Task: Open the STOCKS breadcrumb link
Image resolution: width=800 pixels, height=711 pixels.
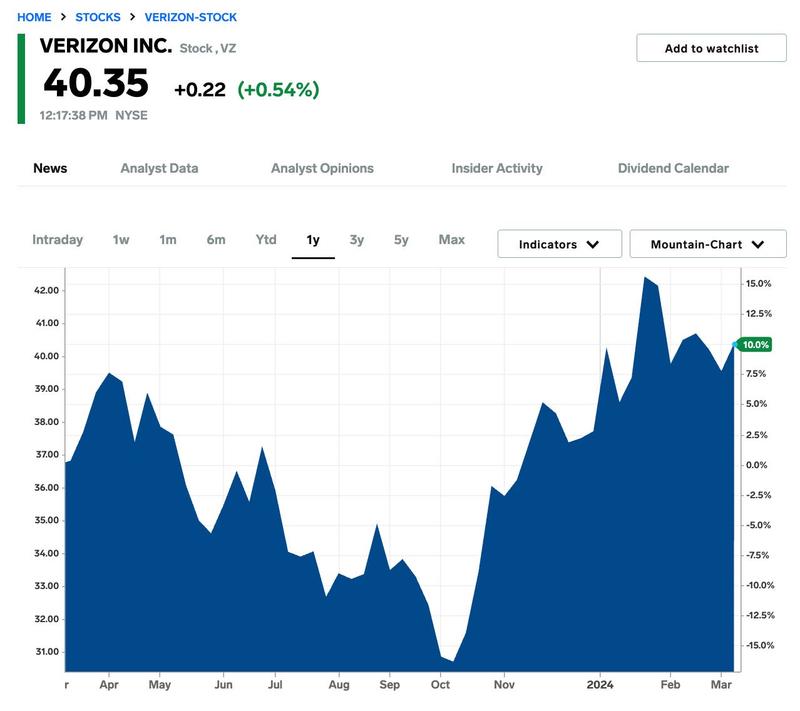Action: tap(98, 17)
